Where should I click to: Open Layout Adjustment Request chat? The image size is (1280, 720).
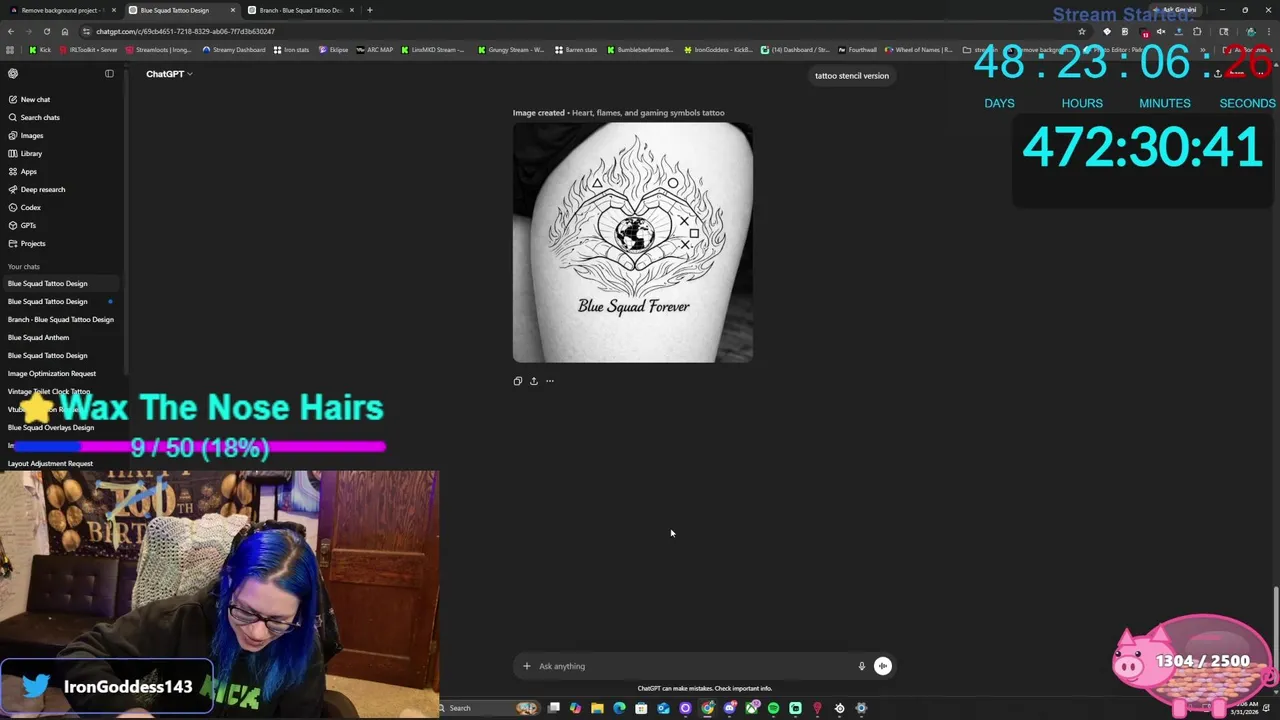pos(60,463)
